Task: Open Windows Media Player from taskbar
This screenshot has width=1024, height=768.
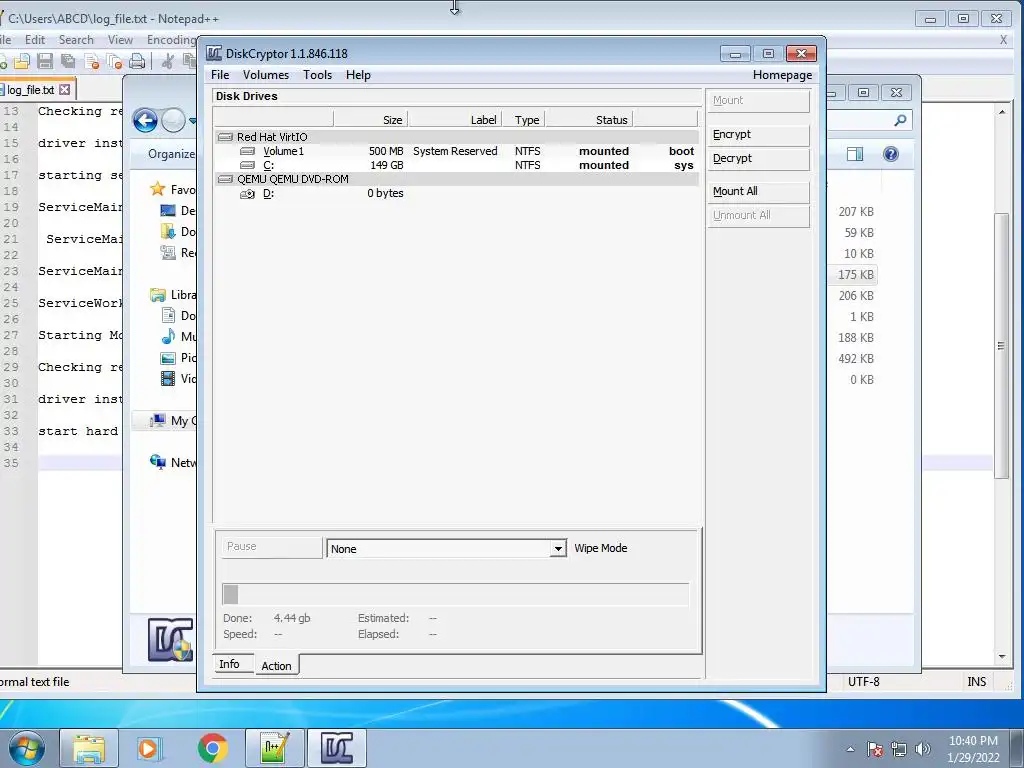Action: 150,748
